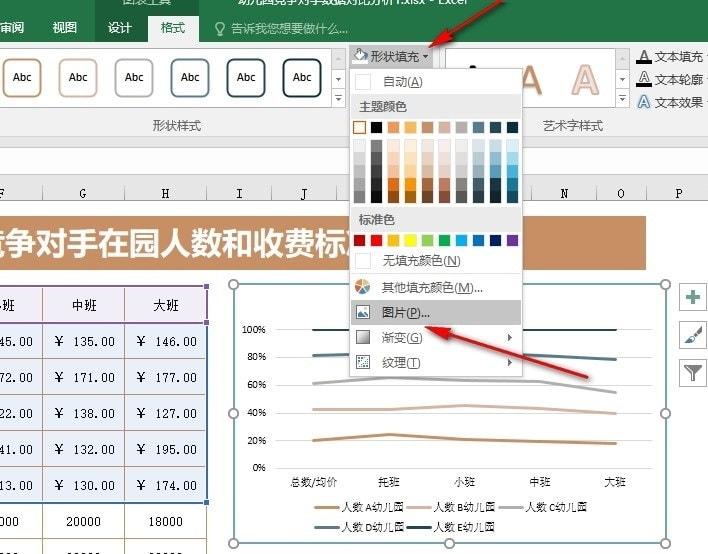Click cell with ¥ 135.00
Image resolution: width=708 pixels, height=554 pixels.
coord(84,341)
